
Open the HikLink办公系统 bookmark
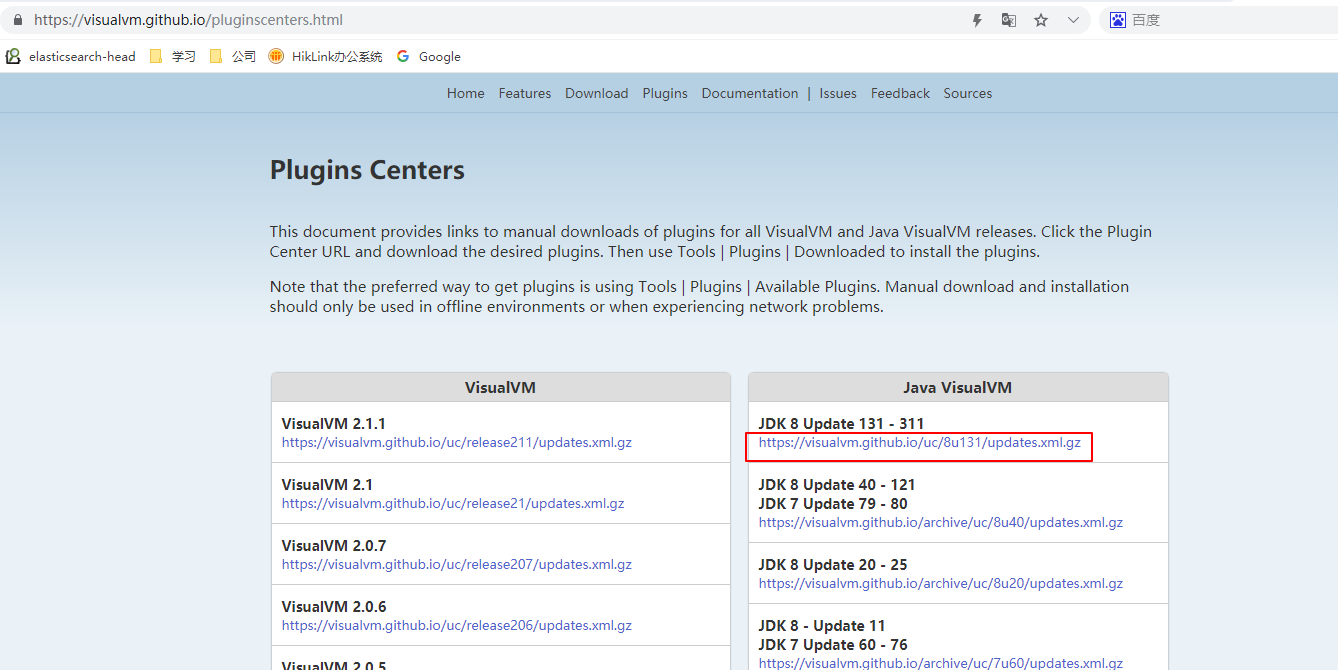click(x=326, y=57)
